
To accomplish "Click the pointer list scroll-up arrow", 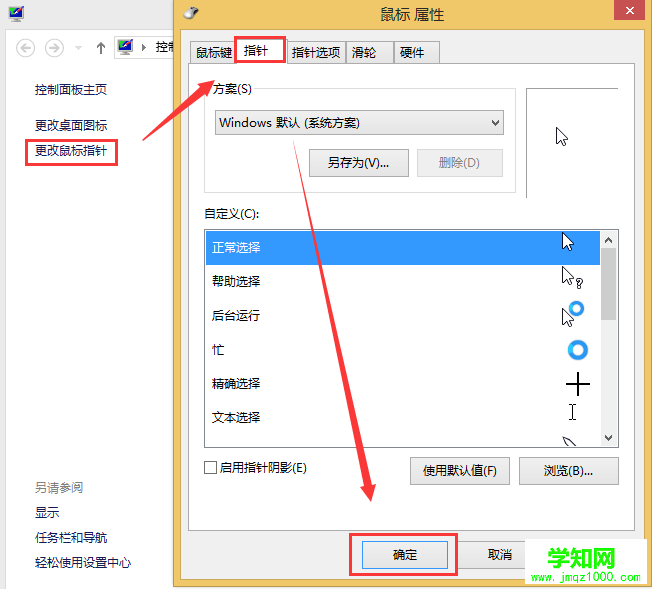I will point(608,240).
